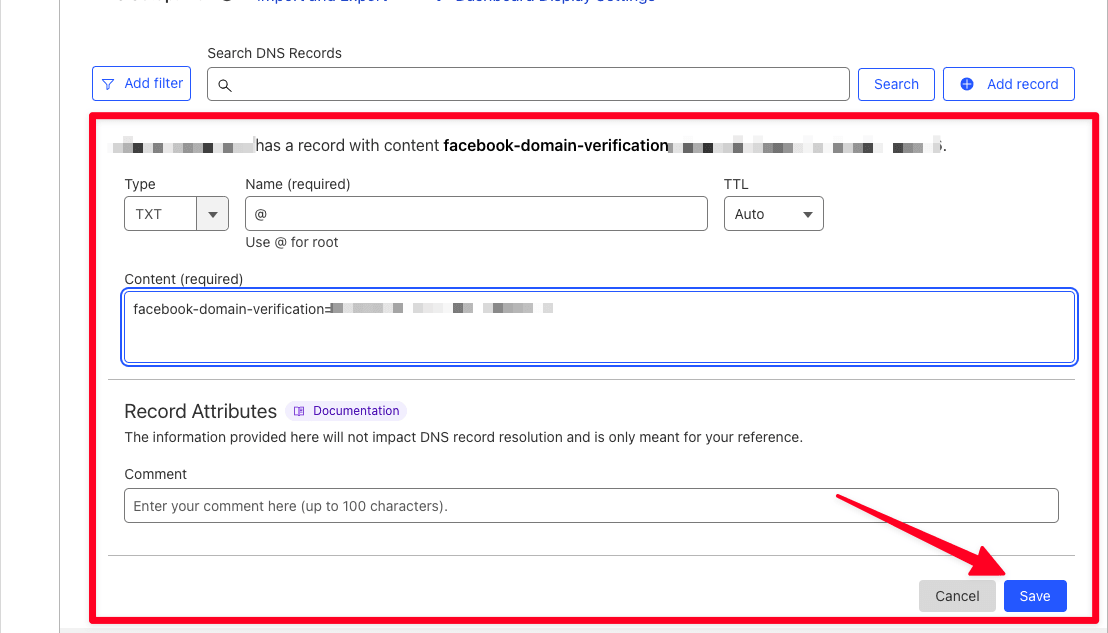This screenshot has height=633, width=1108.
Task: Cancel the DNS record edit
Action: (957, 596)
